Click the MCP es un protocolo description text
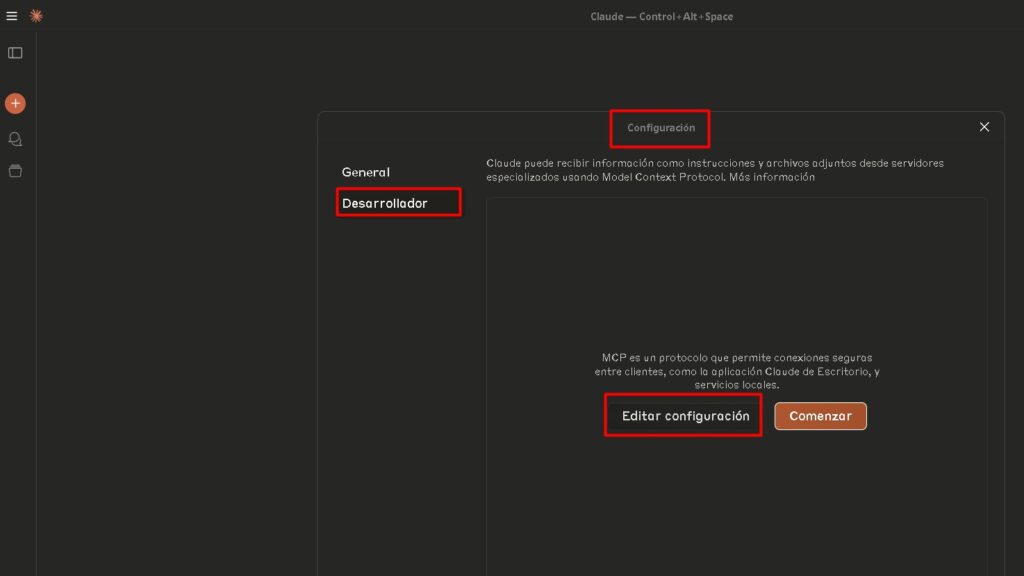1024x576 pixels. click(737, 371)
